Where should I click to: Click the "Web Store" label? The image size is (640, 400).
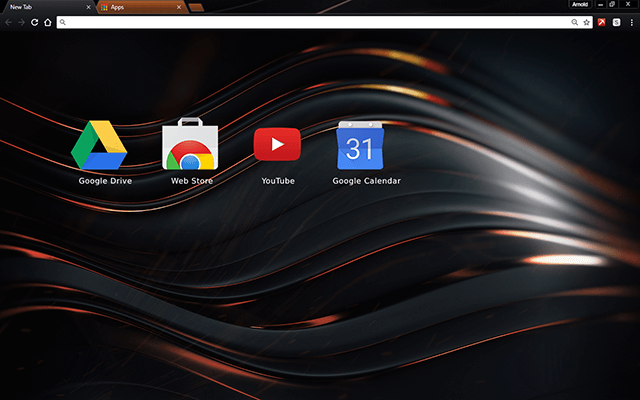[192, 181]
